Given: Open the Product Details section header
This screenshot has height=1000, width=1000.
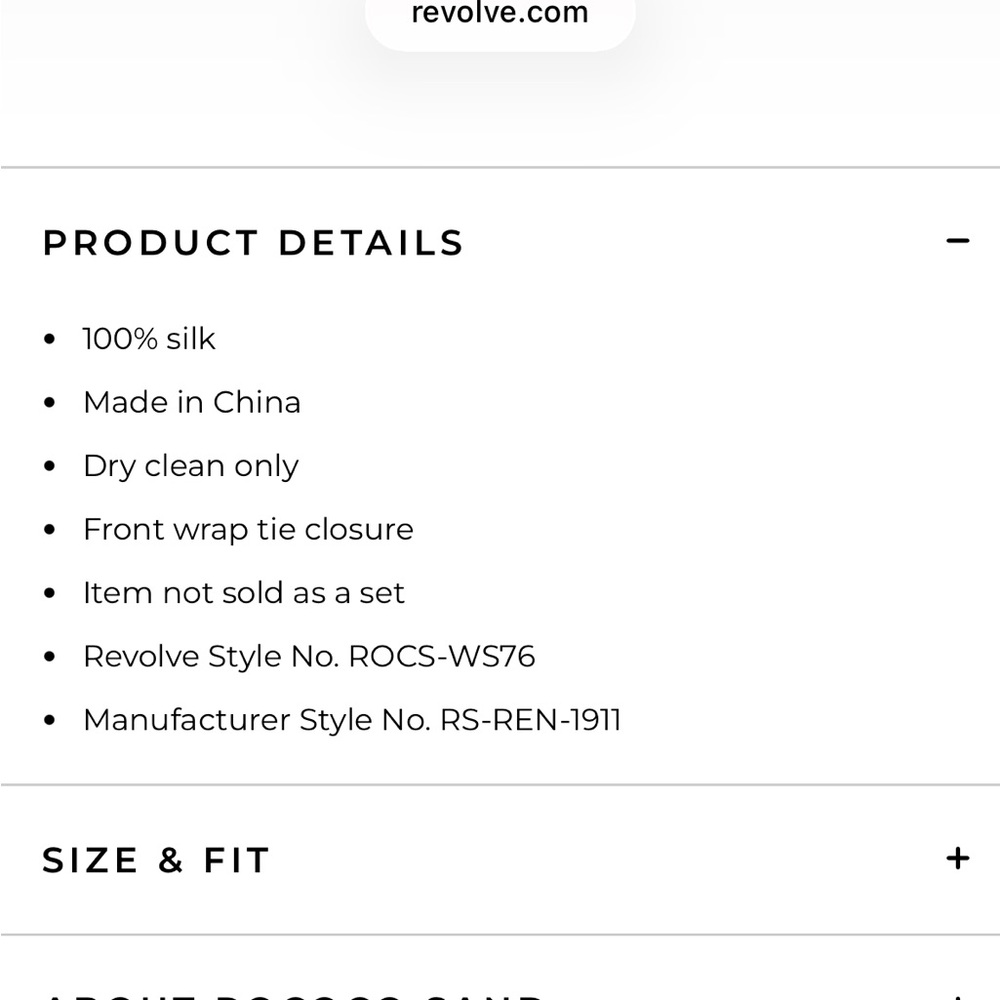Looking at the screenshot, I should tap(253, 243).
